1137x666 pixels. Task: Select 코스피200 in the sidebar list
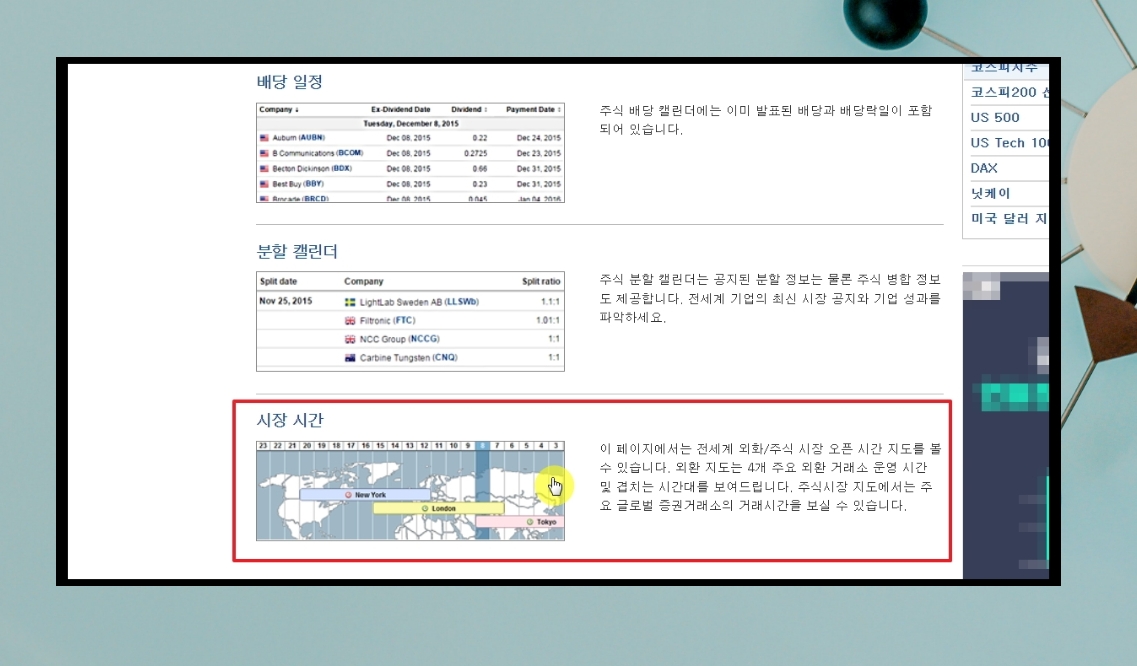pyautogui.click(x=1009, y=92)
